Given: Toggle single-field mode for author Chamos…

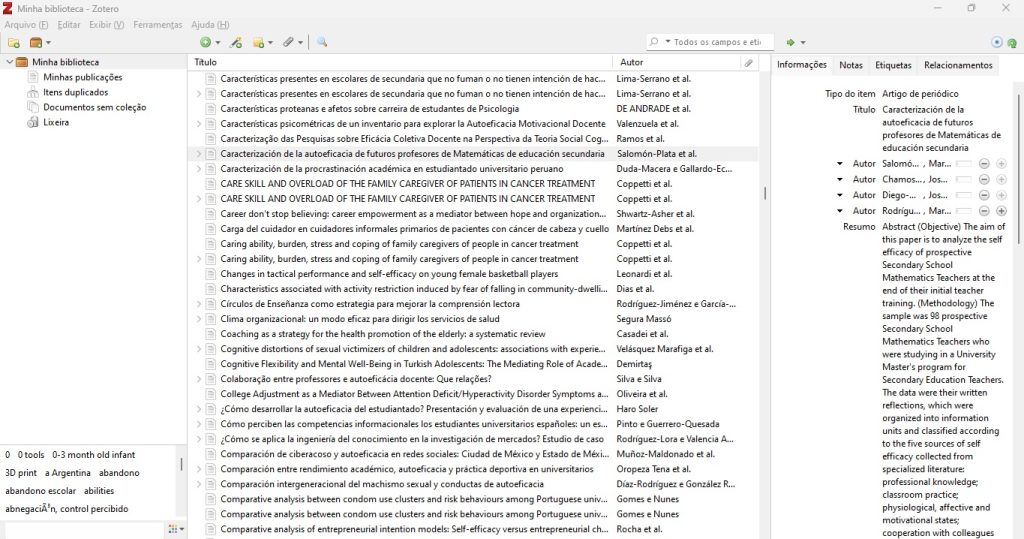Looking at the screenshot, I should click(x=964, y=180).
